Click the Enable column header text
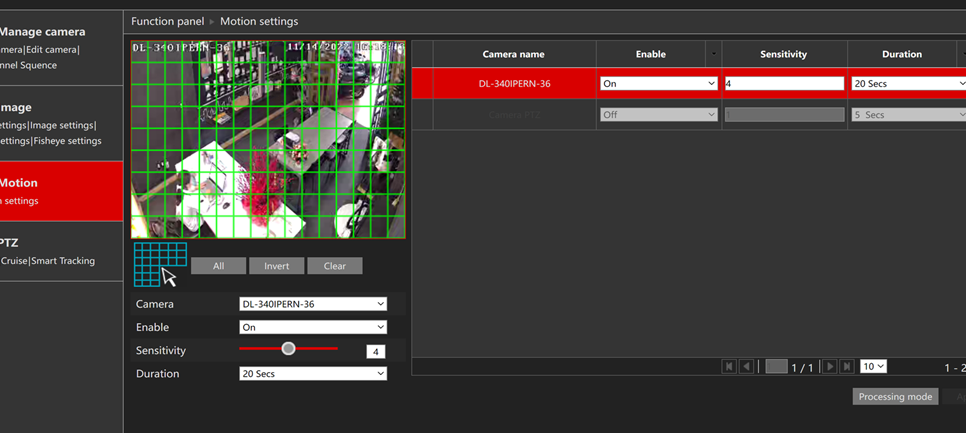 651,54
